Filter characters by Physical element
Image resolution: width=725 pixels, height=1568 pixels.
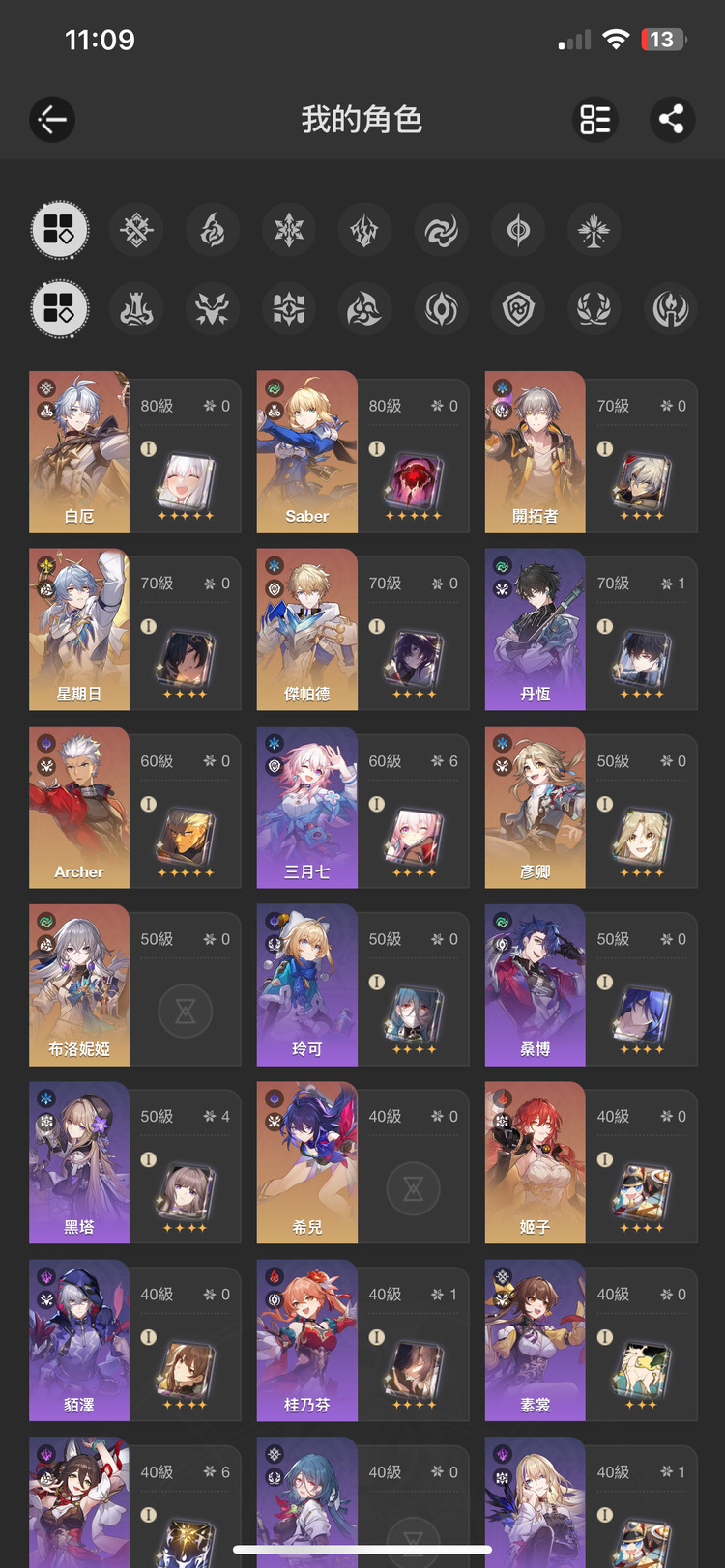(x=136, y=231)
